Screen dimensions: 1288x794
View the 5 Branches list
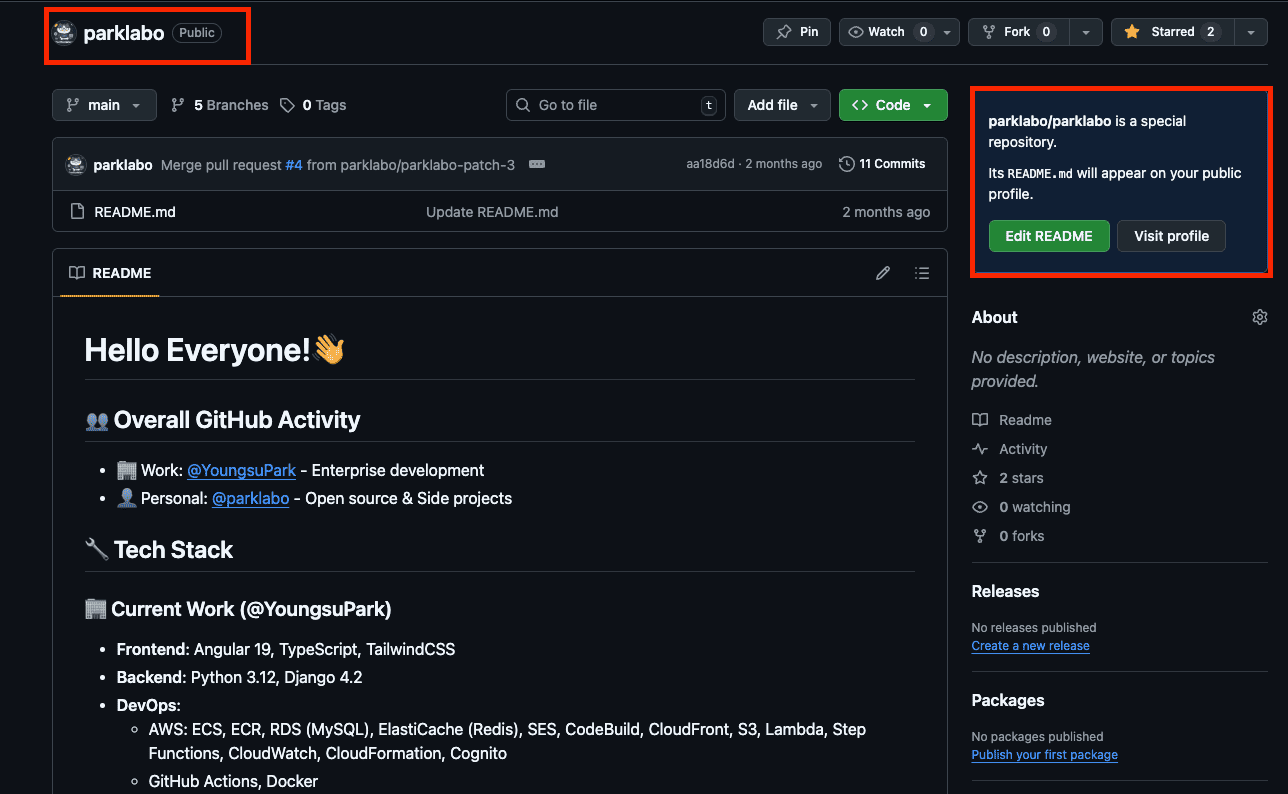pyautogui.click(x=220, y=105)
